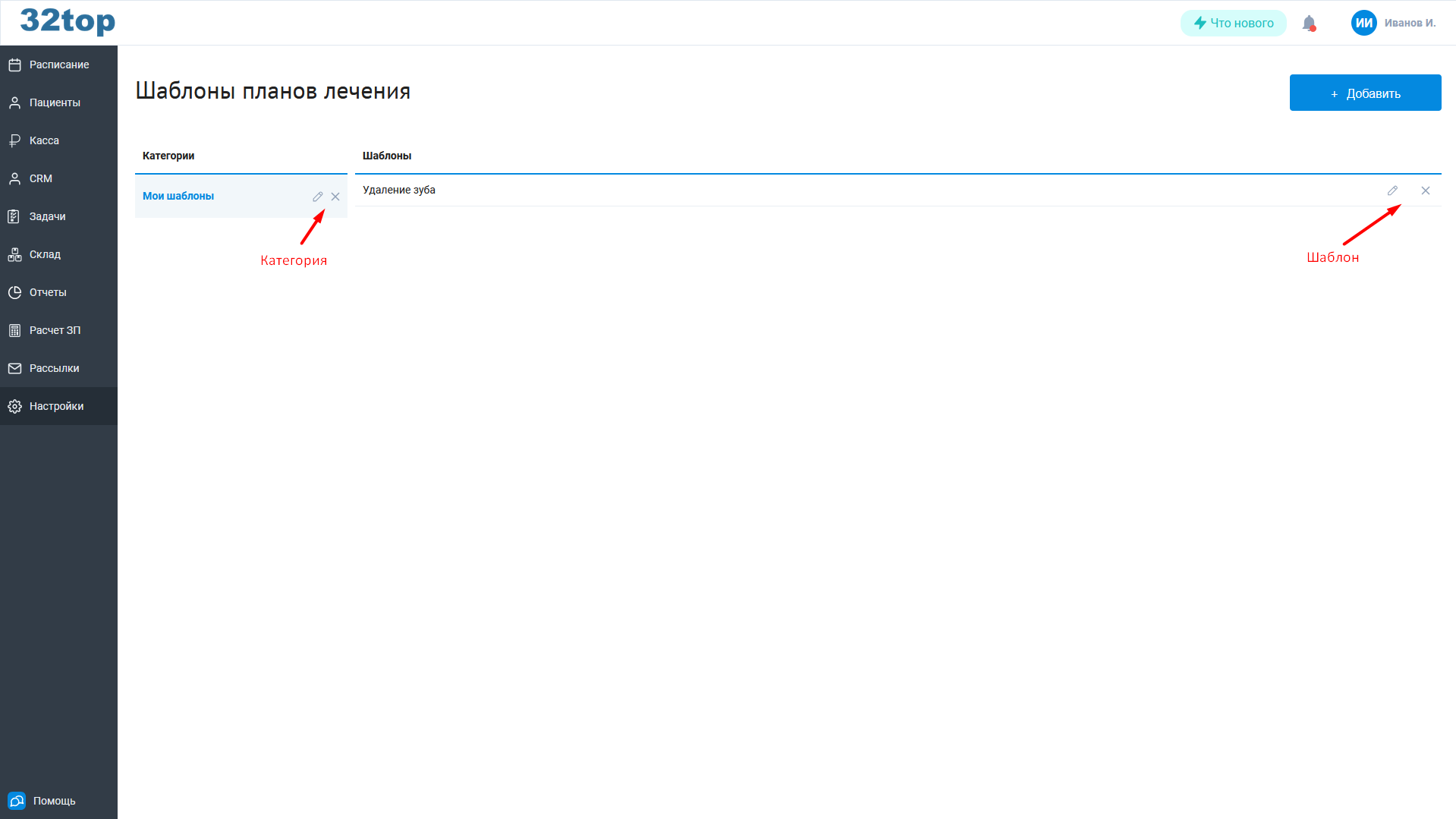Open the Удаление зуба template row
Viewport: 1456px width, 819px height.
pyautogui.click(x=399, y=190)
